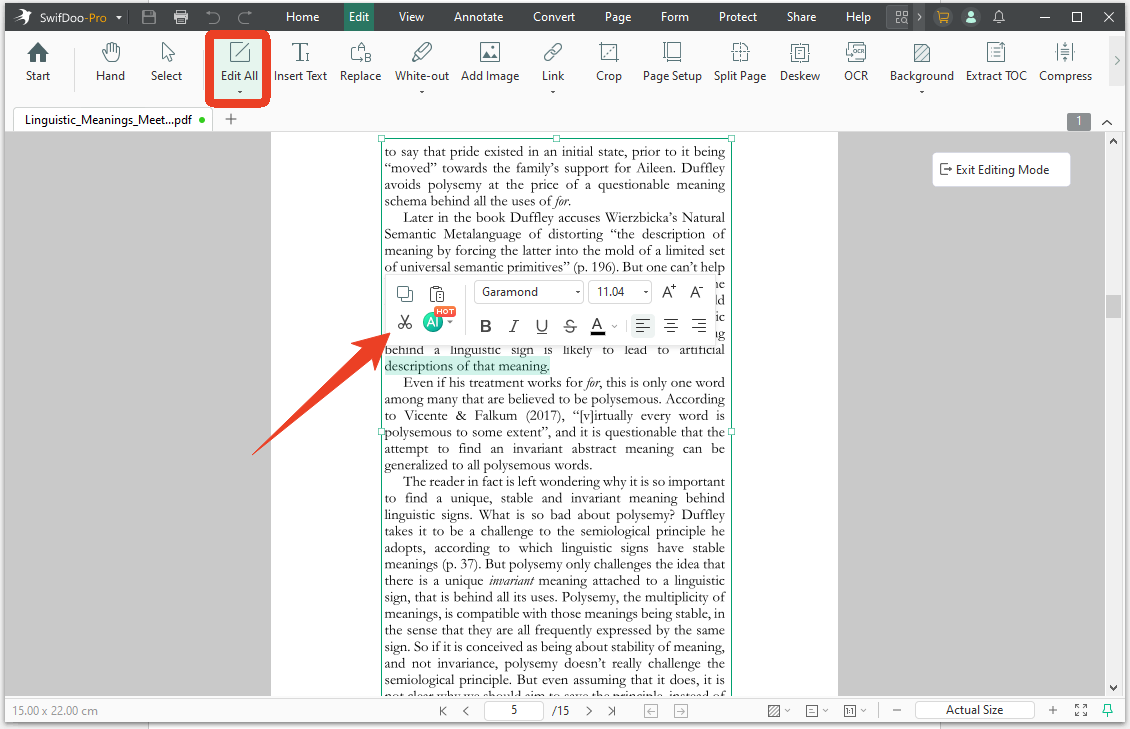Open the Protect menu tab
Image resolution: width=1130 pixels, height=729 pixels.
click(738, 17)
